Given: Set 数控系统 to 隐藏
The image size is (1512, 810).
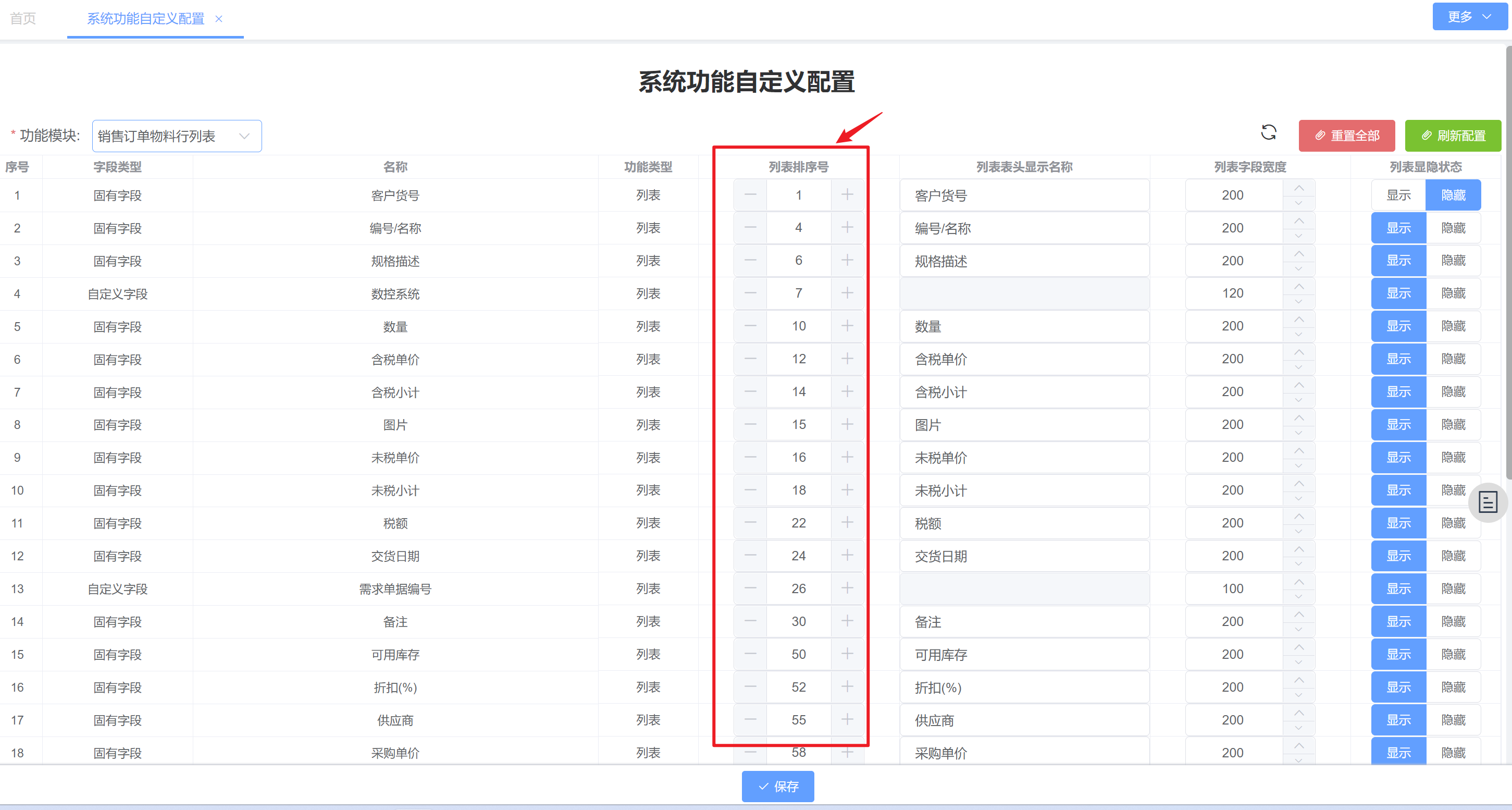Looking at the screenshot, I should (1453, 293).
